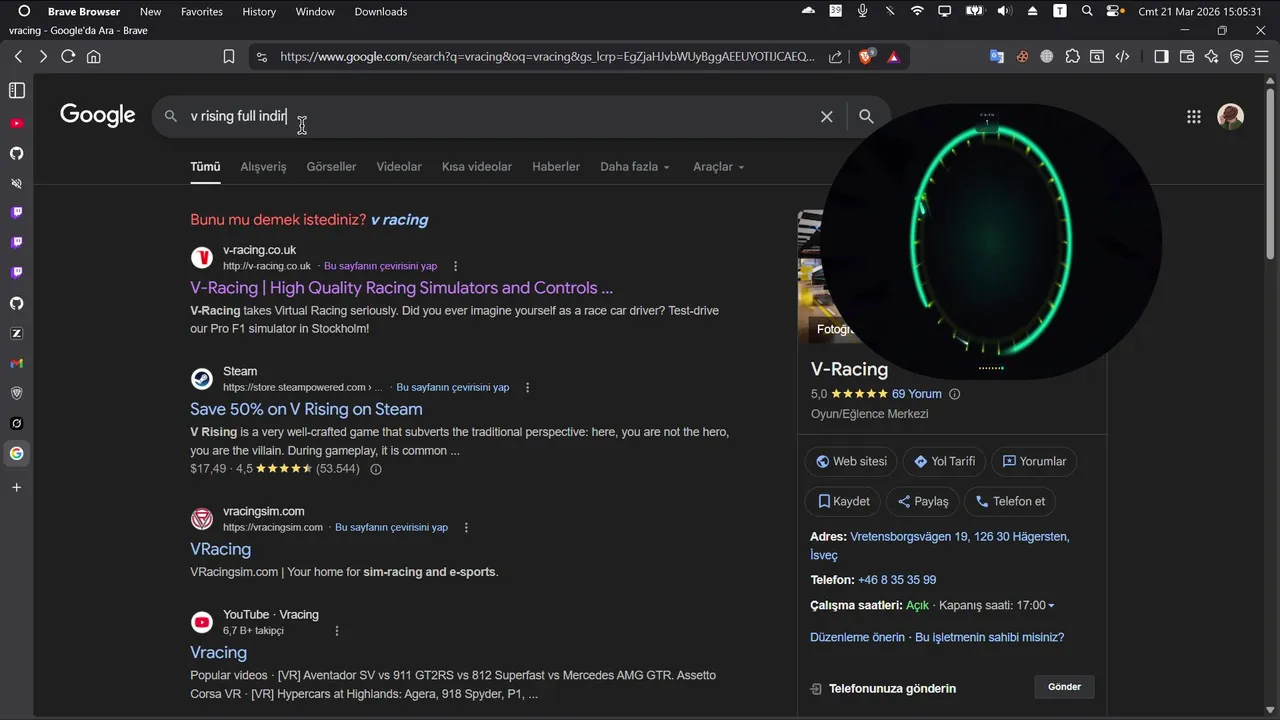Open the Favorites menu

point(202,11)
